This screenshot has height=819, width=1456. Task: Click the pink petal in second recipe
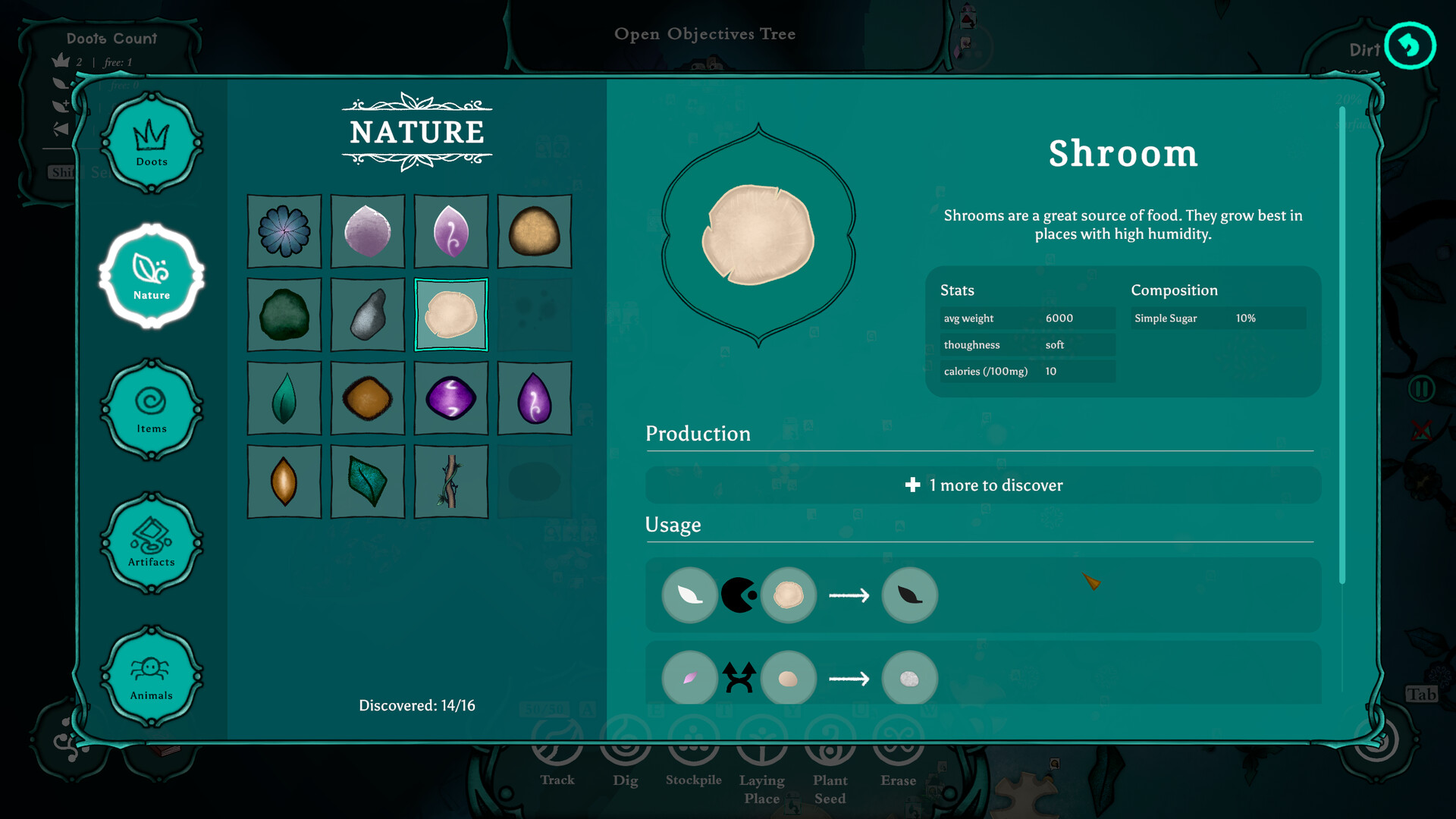coord(690,678)
